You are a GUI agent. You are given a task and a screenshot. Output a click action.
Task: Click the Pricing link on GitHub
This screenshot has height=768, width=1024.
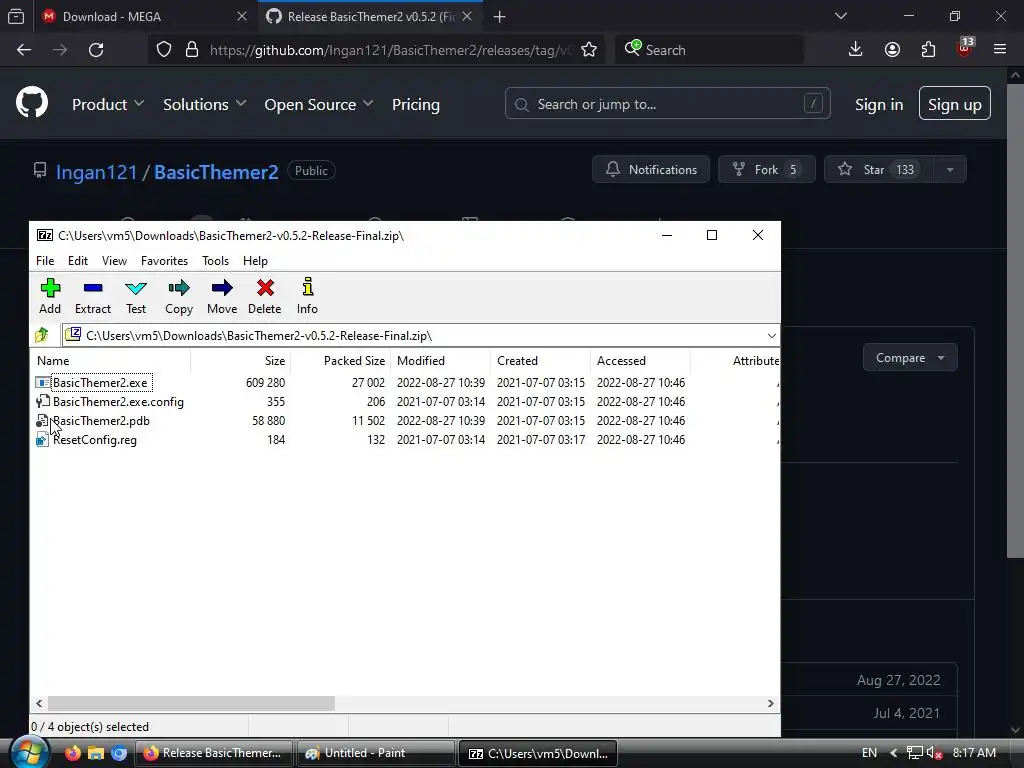tap(416, 104)
